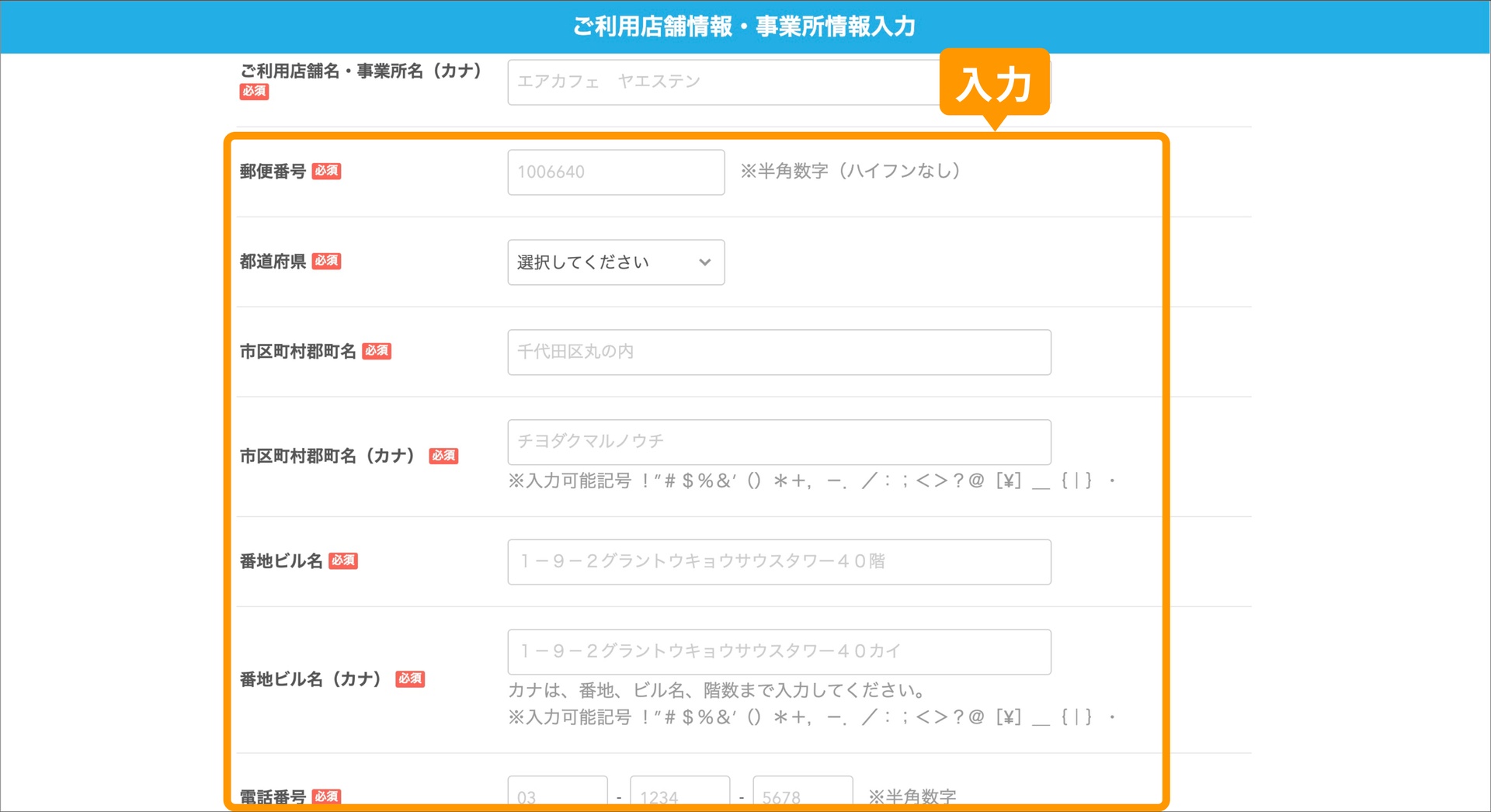1491x812 pixels.
Task: Click the blue header ご利用店舗情報・事業所情報入力
Action: [x=744, y=26]
